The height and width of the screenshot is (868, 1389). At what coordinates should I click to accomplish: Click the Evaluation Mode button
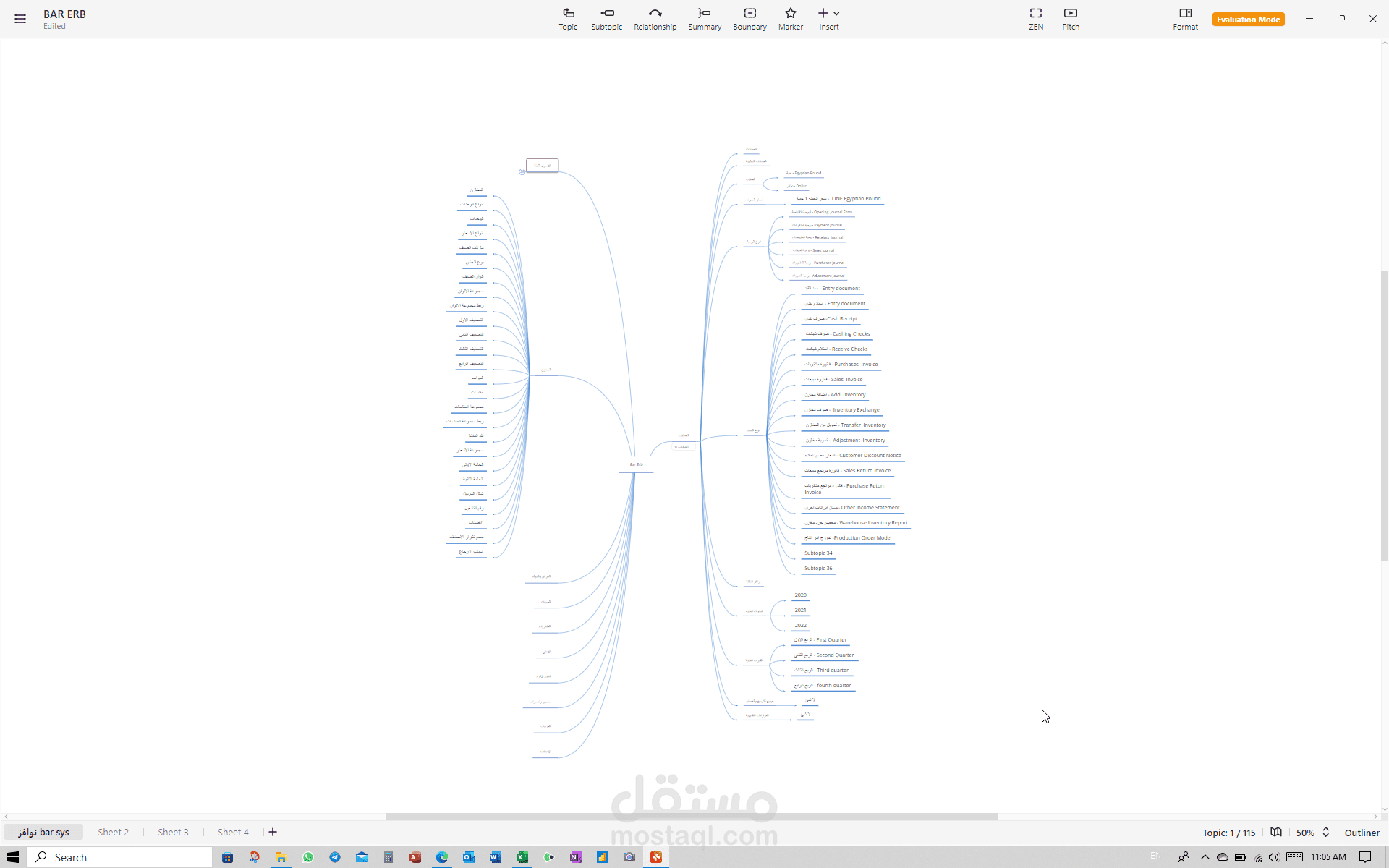(x=1248, y=20)
